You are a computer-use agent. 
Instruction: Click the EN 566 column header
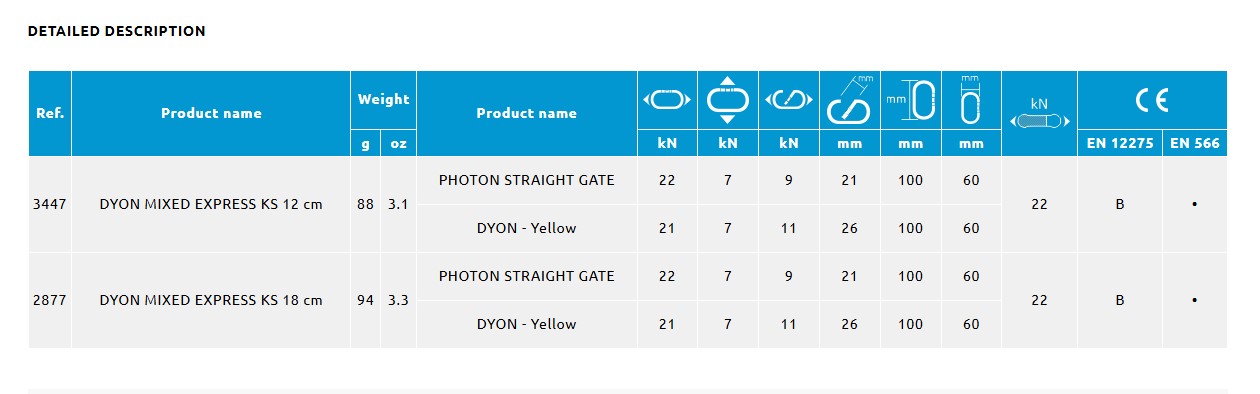tap(1195, 143)
